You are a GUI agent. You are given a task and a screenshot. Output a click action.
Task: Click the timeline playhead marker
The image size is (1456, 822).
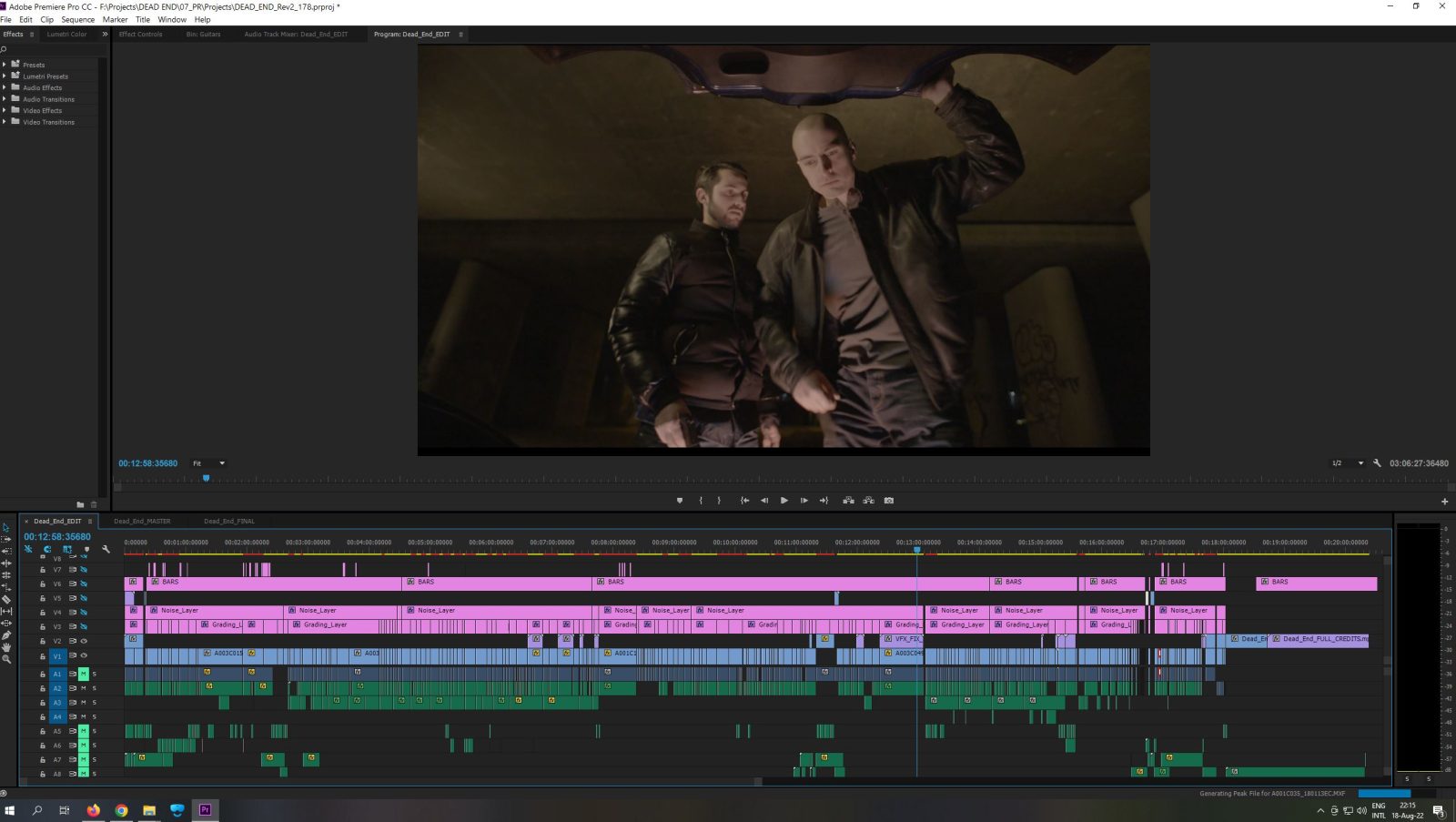pos(916,550)
